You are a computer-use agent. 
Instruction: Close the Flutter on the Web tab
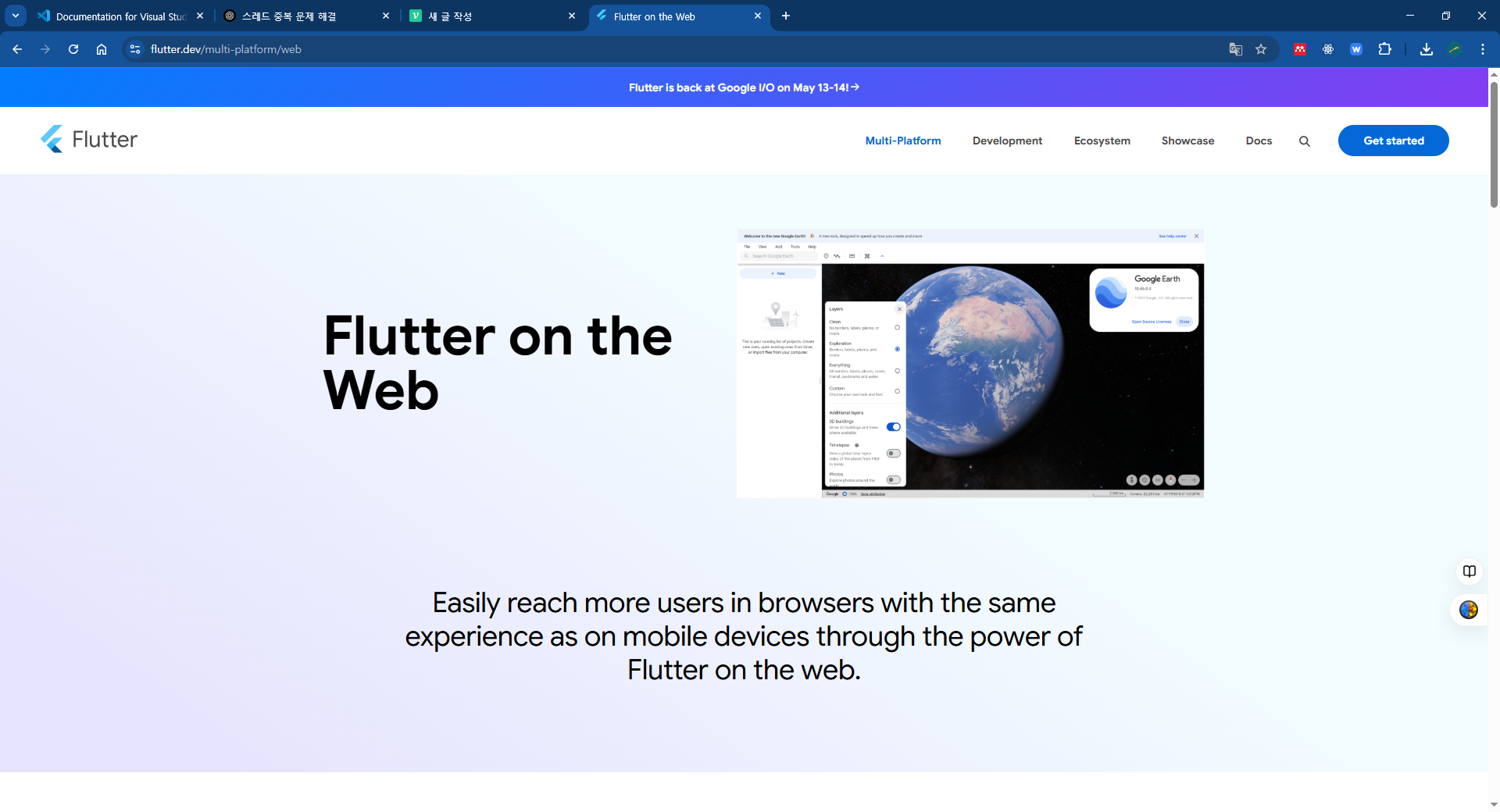click(x=758, y=16)
